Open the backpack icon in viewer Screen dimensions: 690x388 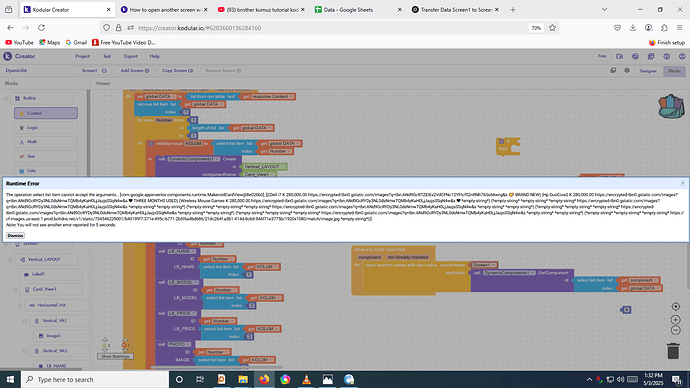(671, 106)
